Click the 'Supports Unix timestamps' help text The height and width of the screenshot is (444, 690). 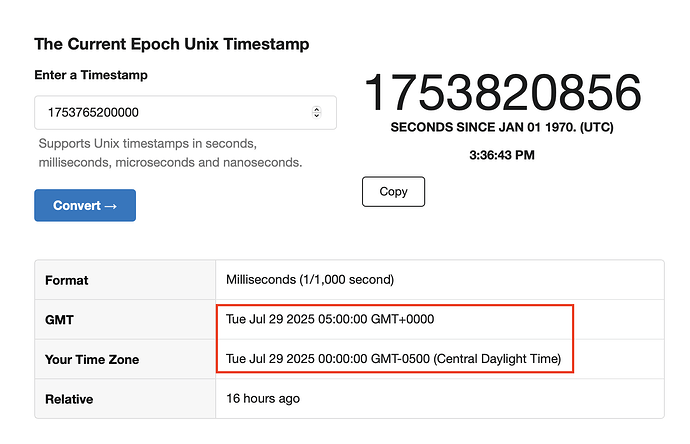(170, 153)
